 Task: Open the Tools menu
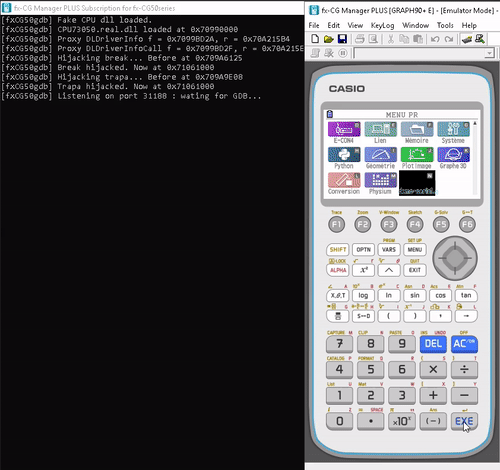coord(445,25)
